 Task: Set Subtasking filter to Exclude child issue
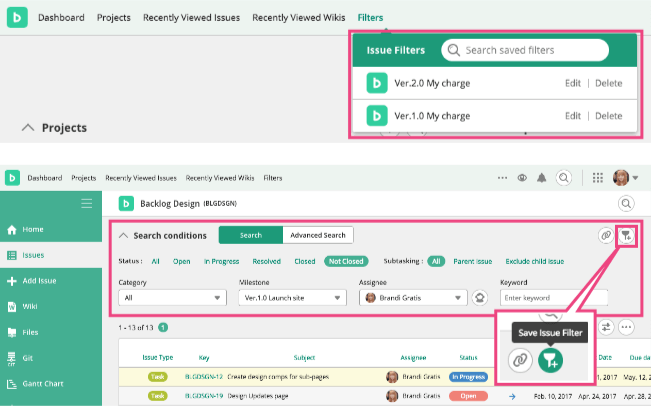[x=535, y=261]
